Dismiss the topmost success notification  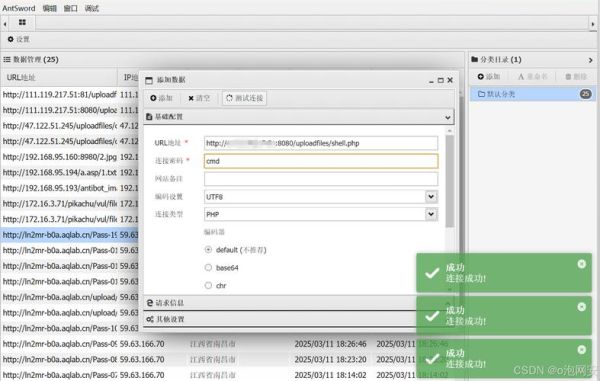[581, 264]
